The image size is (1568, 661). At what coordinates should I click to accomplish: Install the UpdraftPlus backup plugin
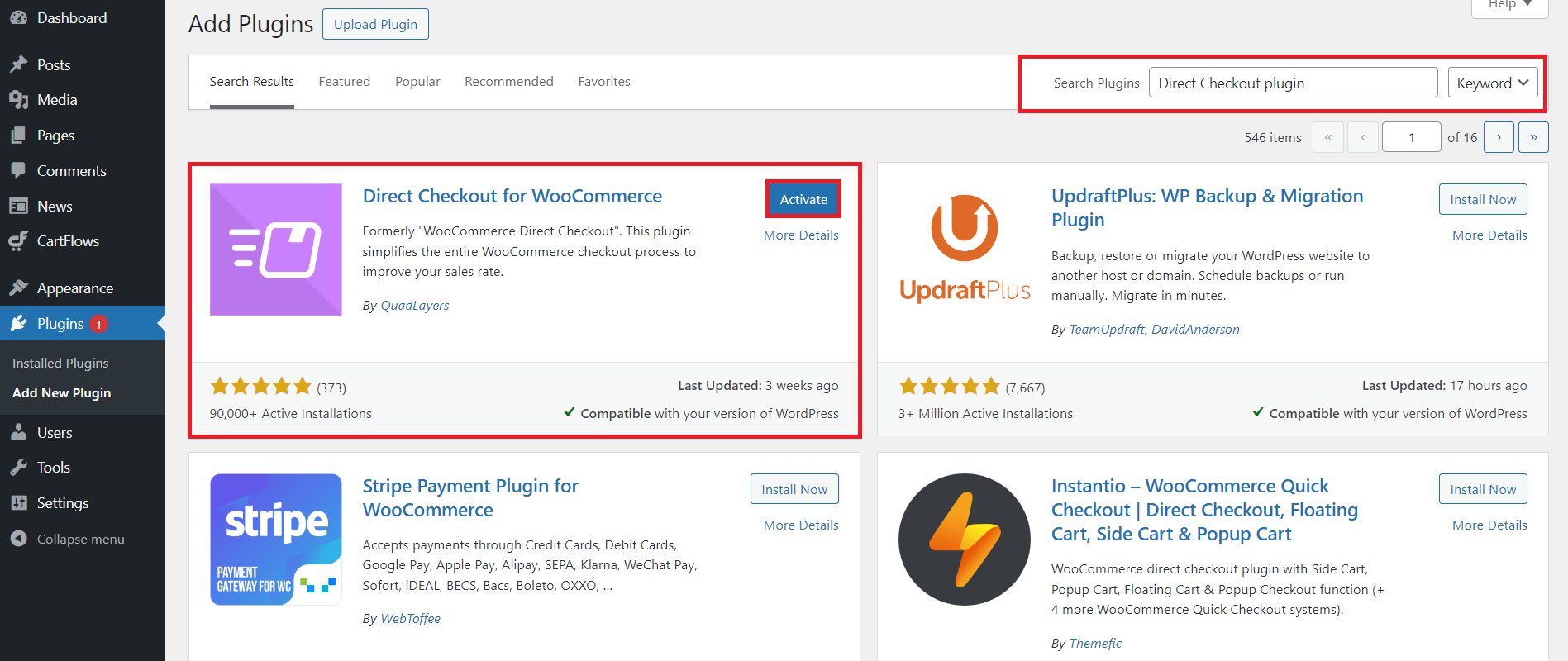[1482, 199]
